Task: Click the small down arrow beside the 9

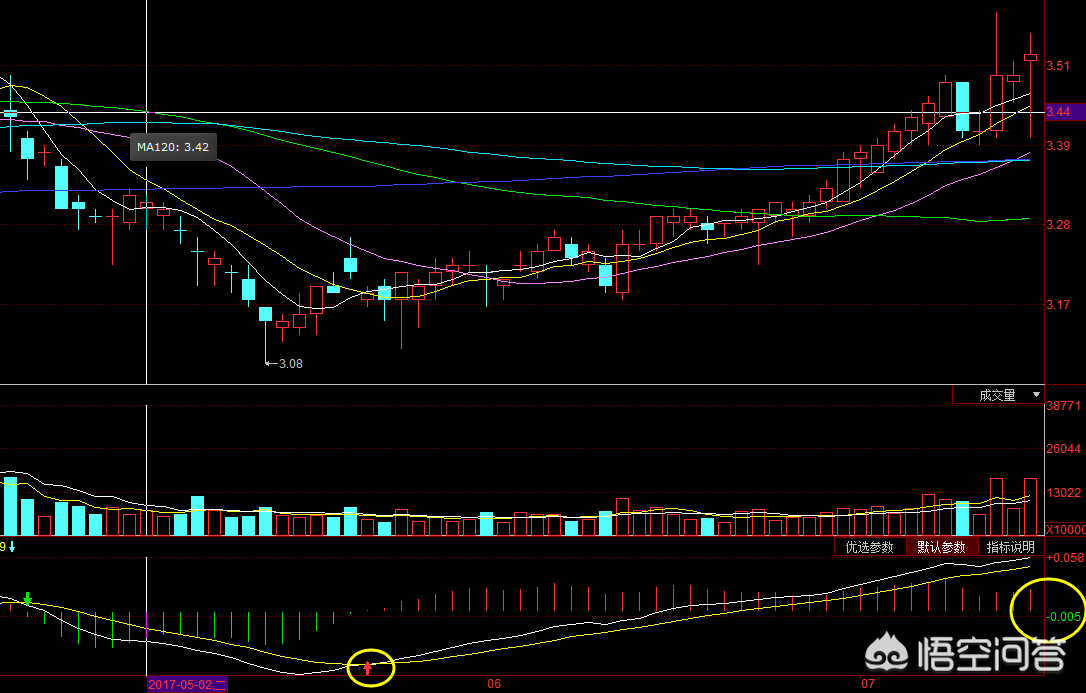Action: (13, 547)
